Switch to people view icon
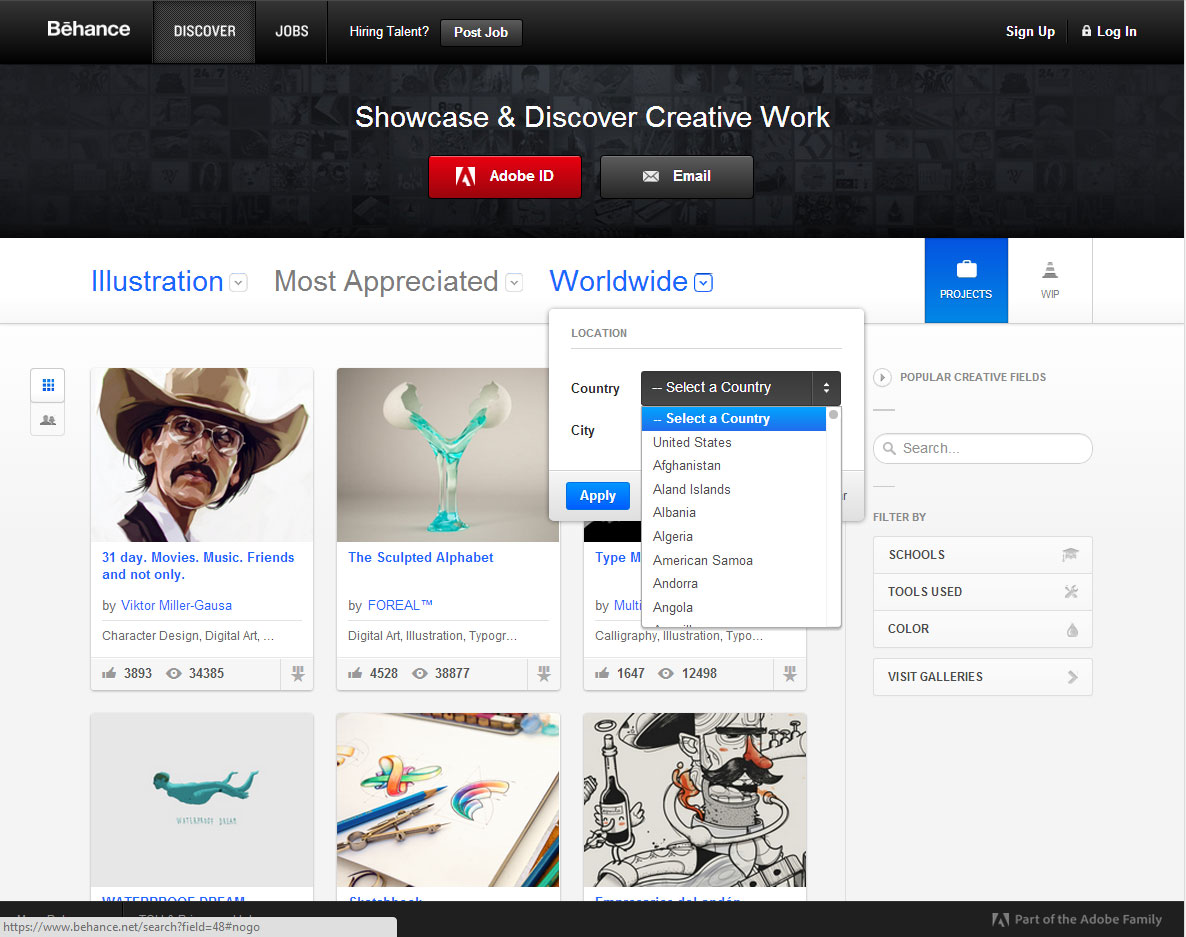The image size is (1186, 937). 47,420
